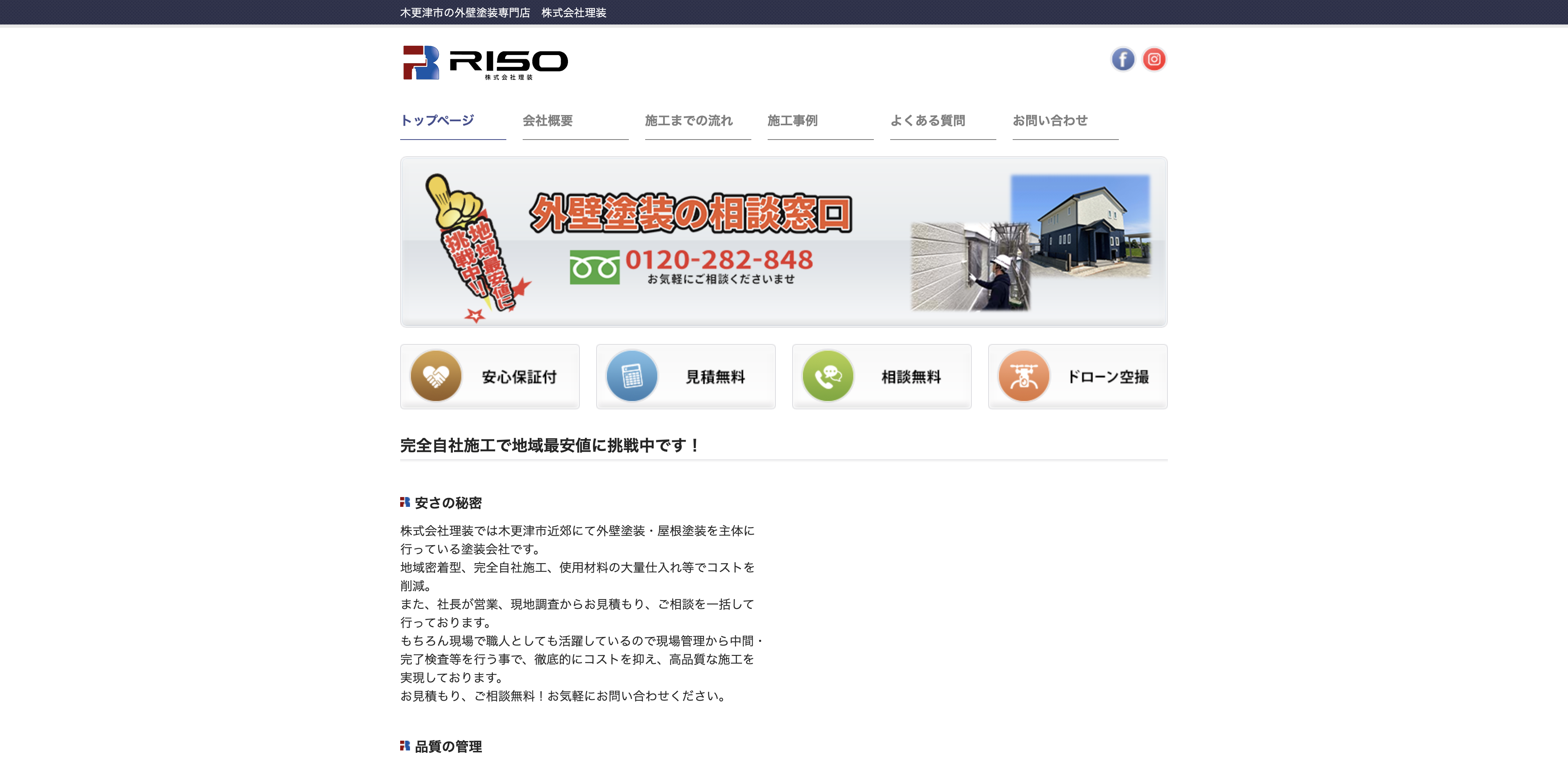1568x768 pixels.
Task: Click the 安さの秘密 section heading
Action: [x=448, y=503]
